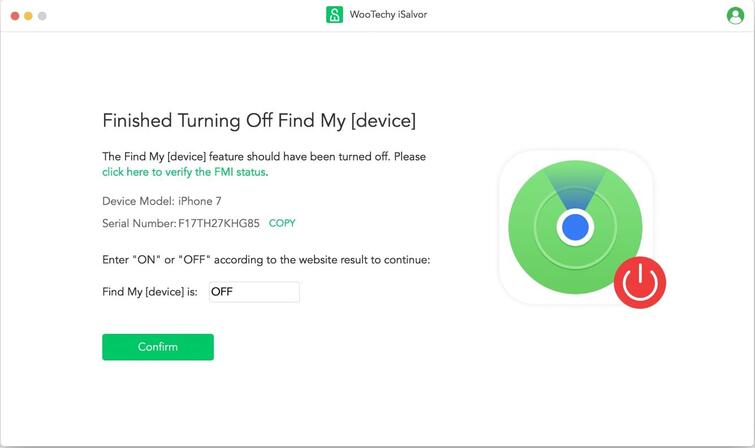
Task: Click the blue location dot
Action: click(575, 228)
